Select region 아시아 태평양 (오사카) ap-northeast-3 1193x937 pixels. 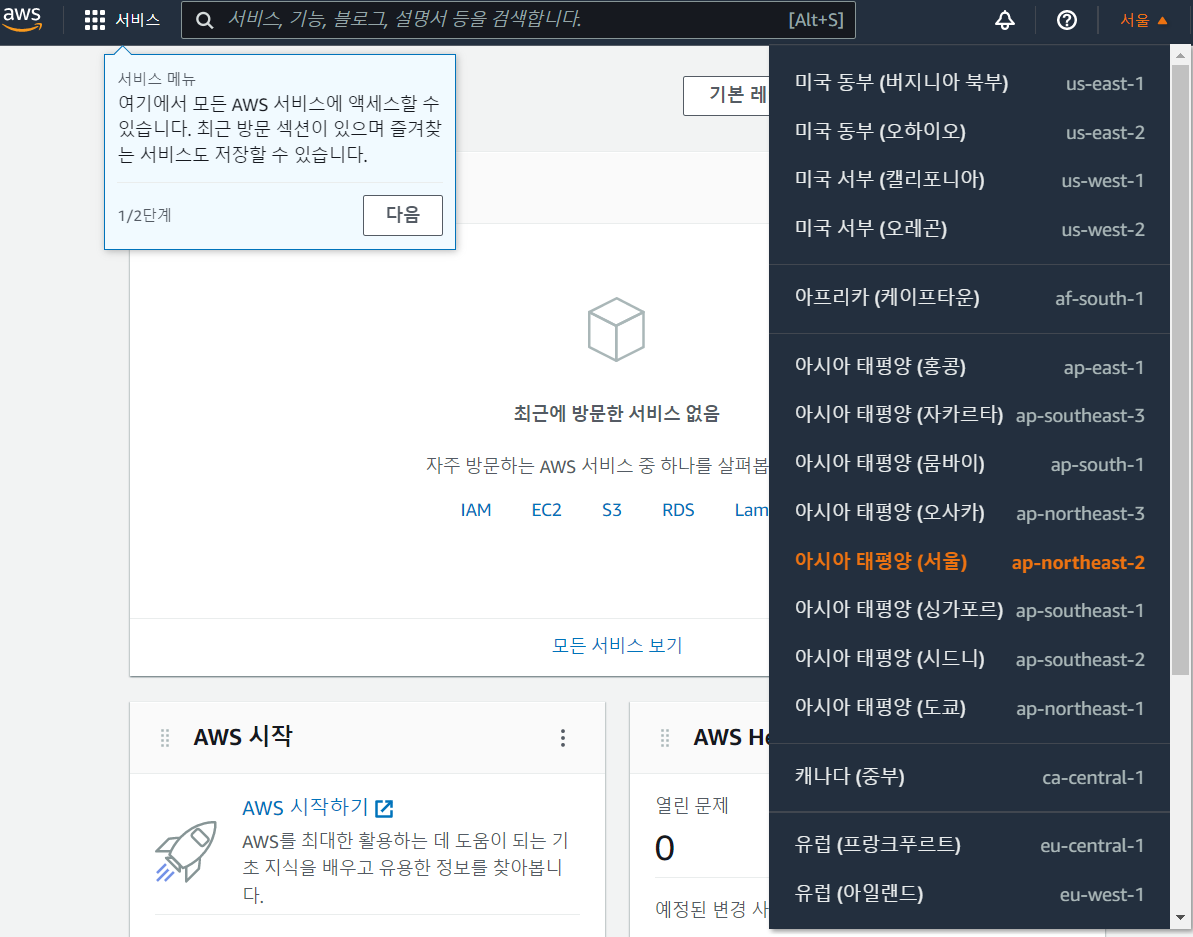[969, 513]
